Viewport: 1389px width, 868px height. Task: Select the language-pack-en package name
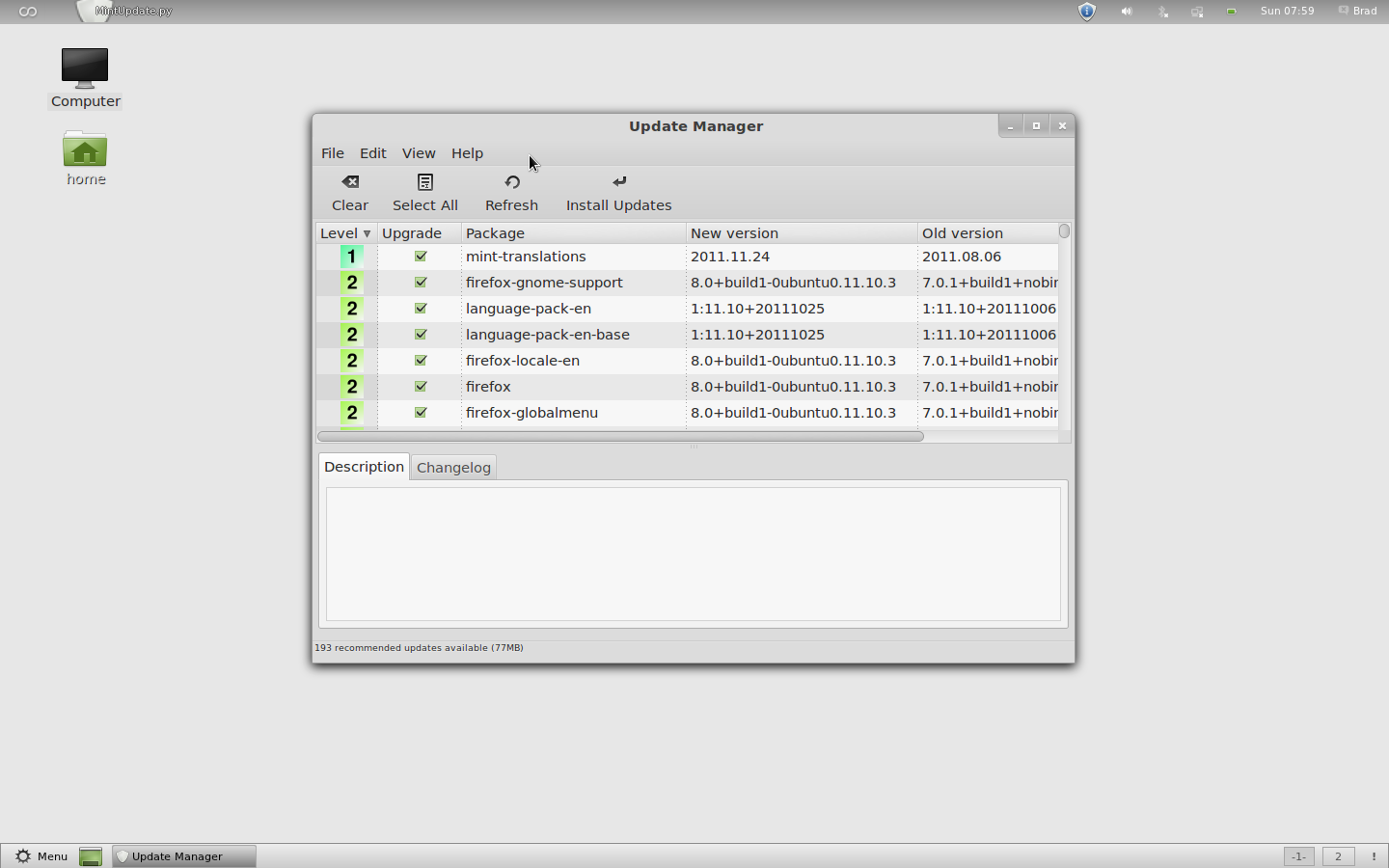coord(529,309)
